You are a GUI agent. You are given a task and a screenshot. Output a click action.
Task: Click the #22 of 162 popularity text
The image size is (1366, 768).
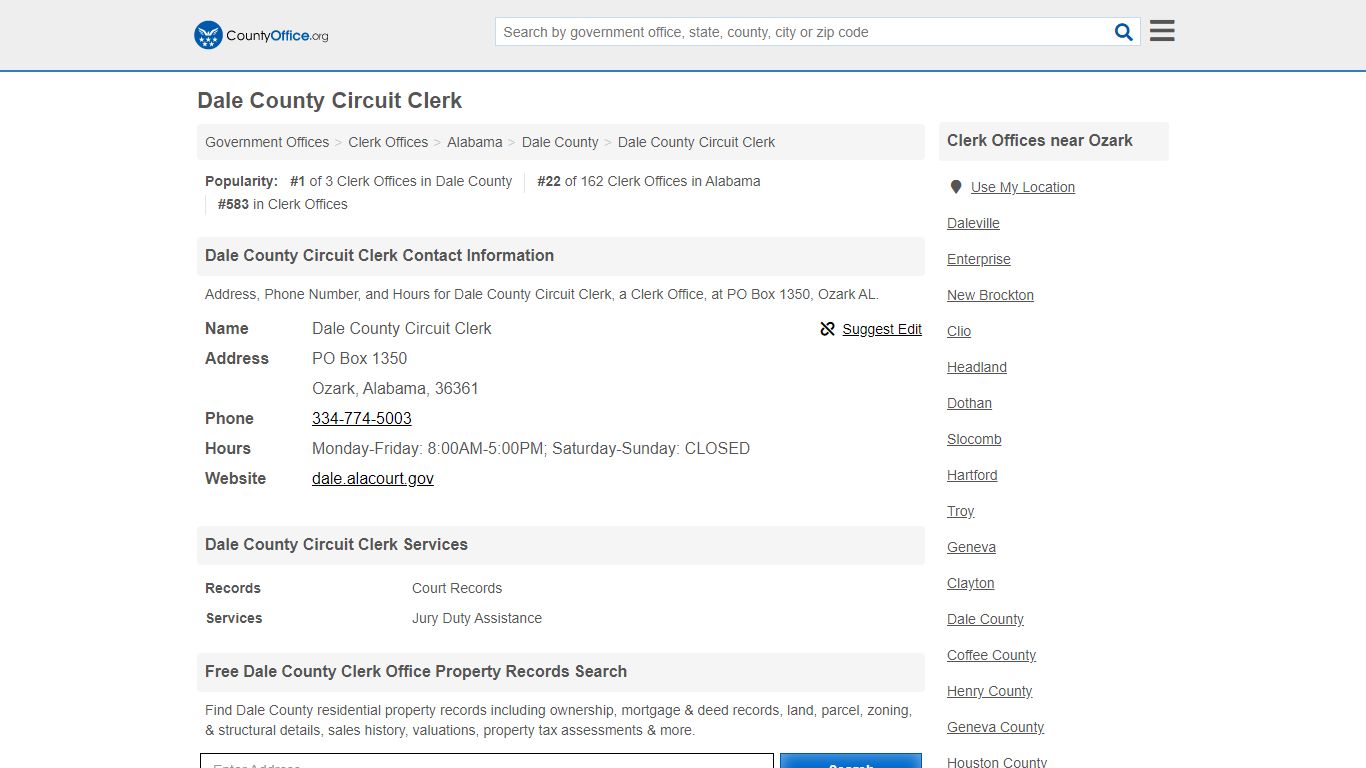coord(648,181)
